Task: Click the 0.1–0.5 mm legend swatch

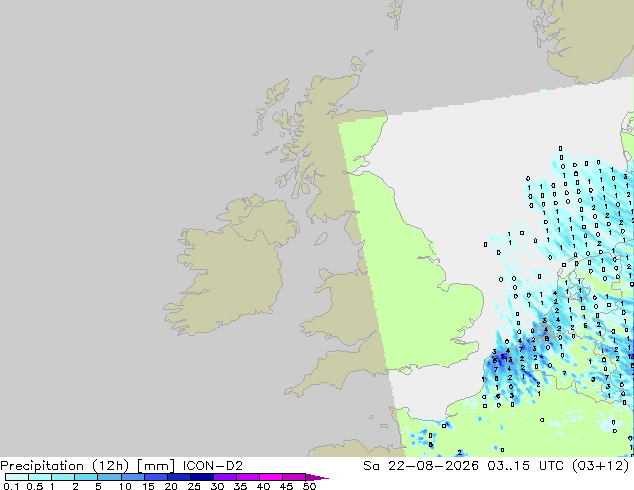Action: pos(17,477)
